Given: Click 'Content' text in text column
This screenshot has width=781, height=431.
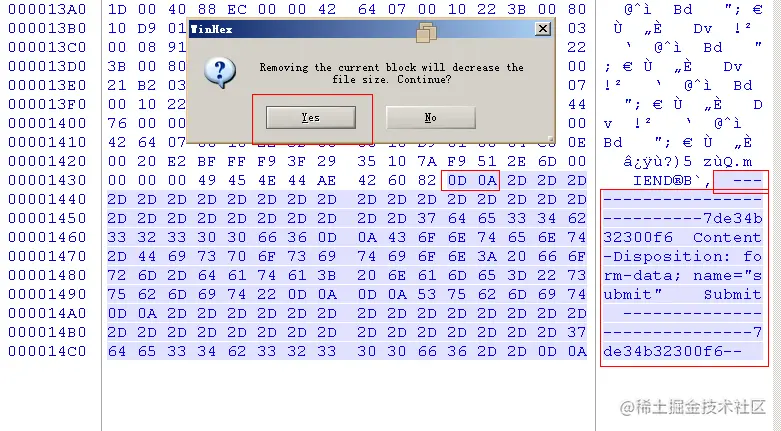Looking at the screenshot, I should pyautogui.click(x=727, y=237).
